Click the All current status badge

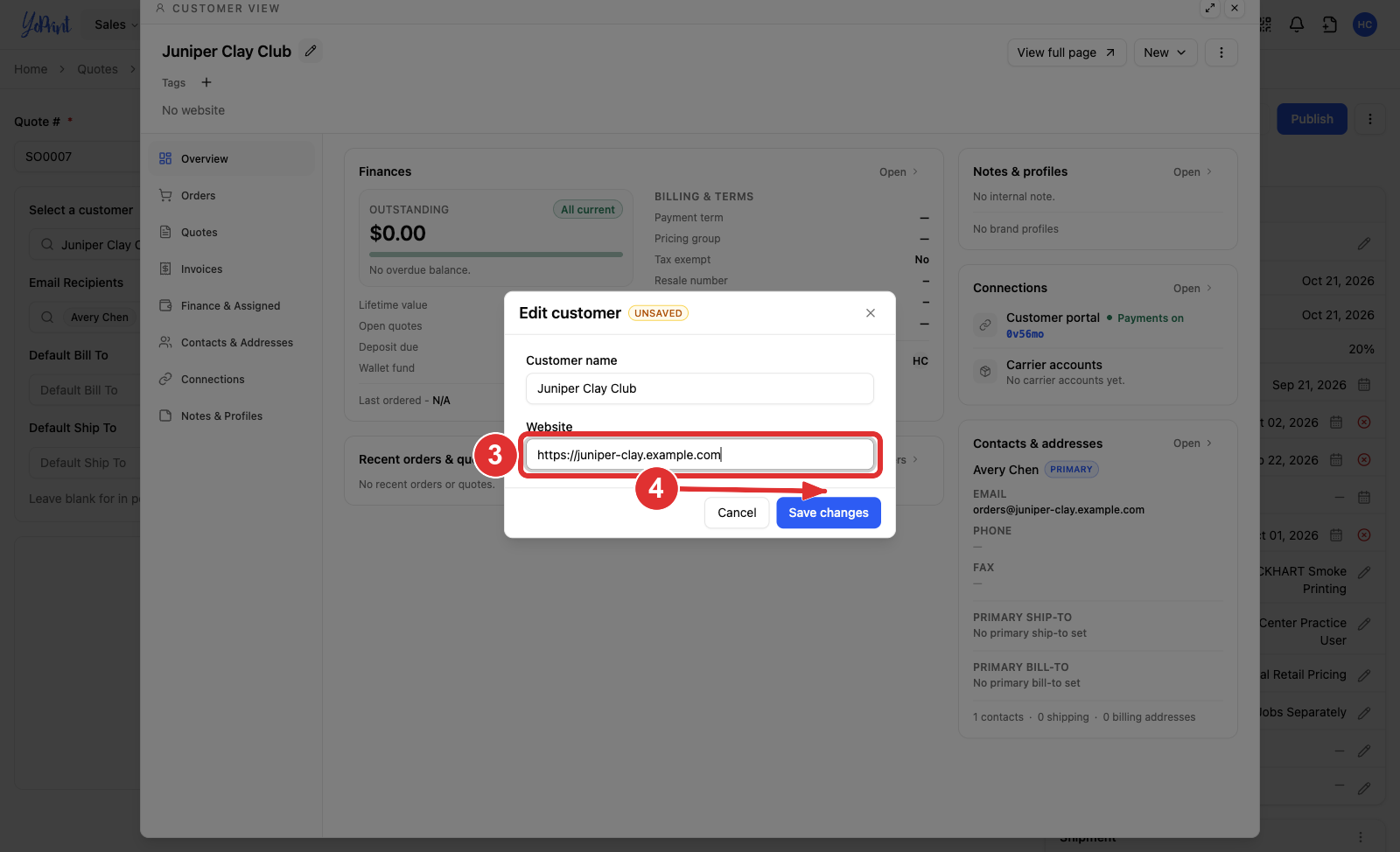point(588,210)
